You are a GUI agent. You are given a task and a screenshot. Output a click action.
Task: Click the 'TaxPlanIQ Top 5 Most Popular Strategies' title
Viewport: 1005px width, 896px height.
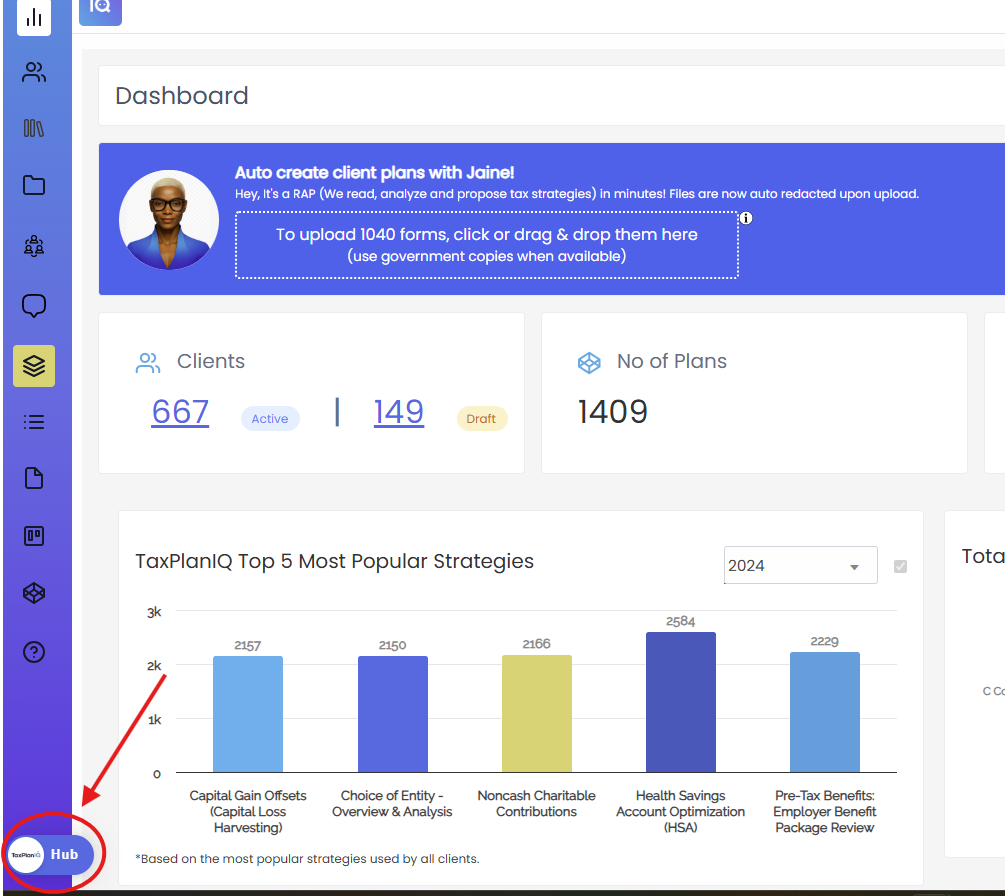335,561
